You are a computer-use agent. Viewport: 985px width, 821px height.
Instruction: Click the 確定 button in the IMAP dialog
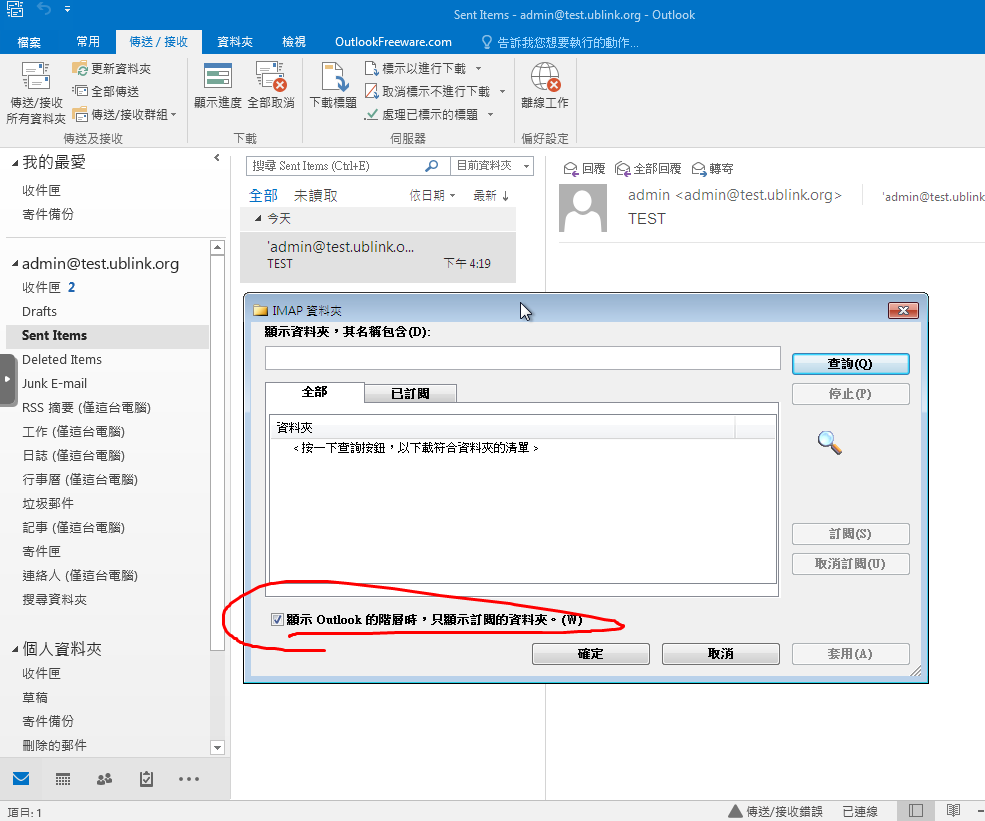590,654
